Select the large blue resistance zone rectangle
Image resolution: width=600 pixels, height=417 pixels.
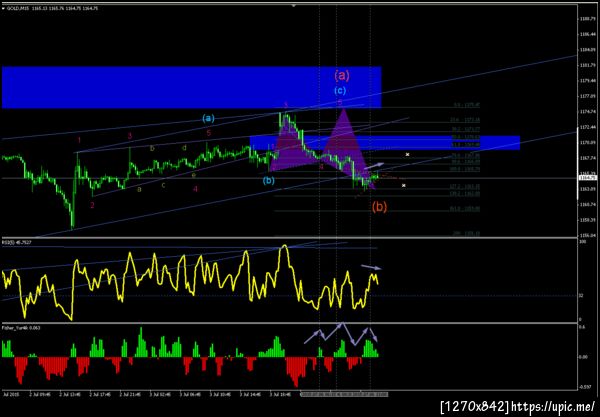click(191, 87)
